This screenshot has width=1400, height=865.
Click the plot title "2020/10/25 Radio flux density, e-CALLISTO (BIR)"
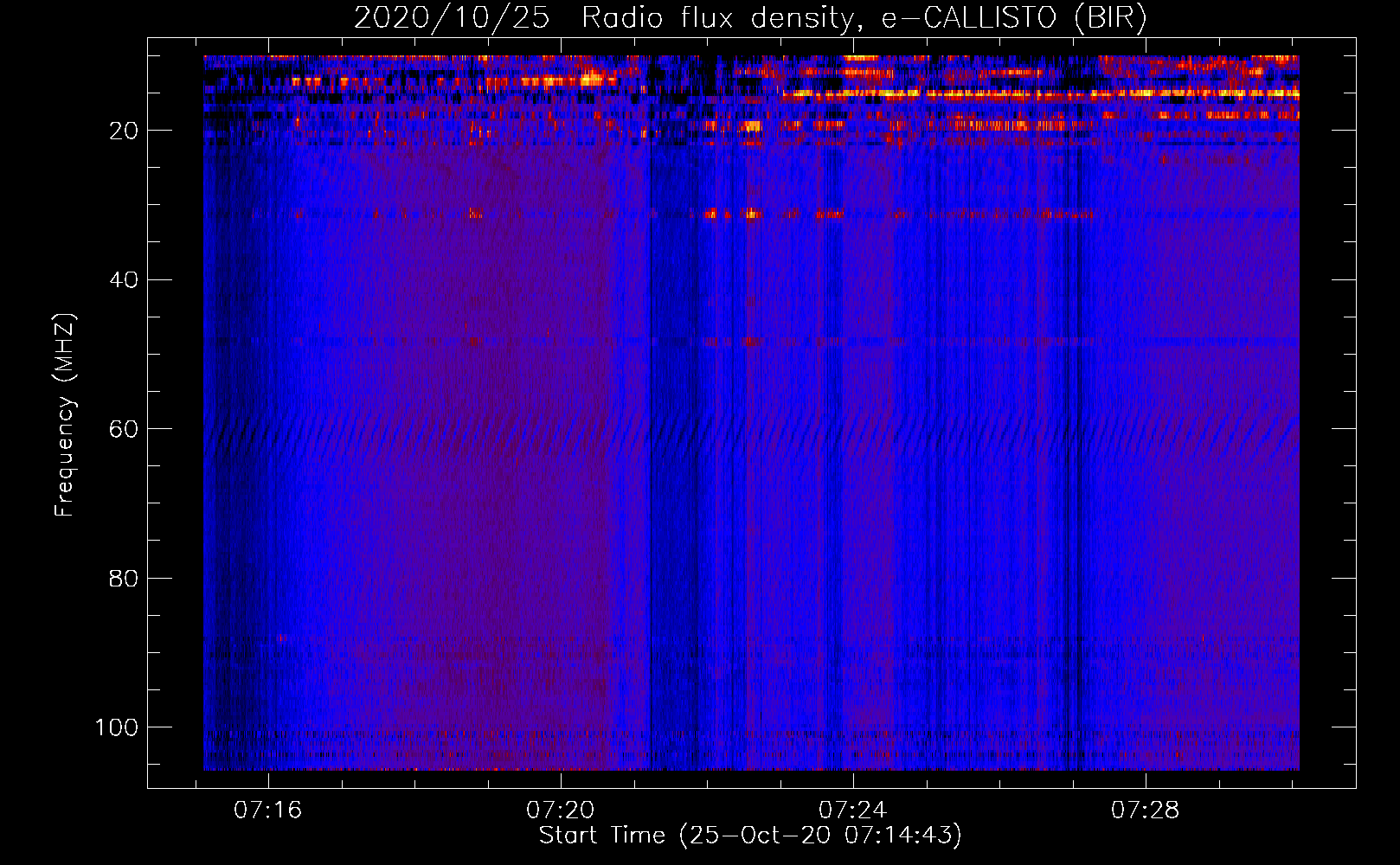click(750, 18)
